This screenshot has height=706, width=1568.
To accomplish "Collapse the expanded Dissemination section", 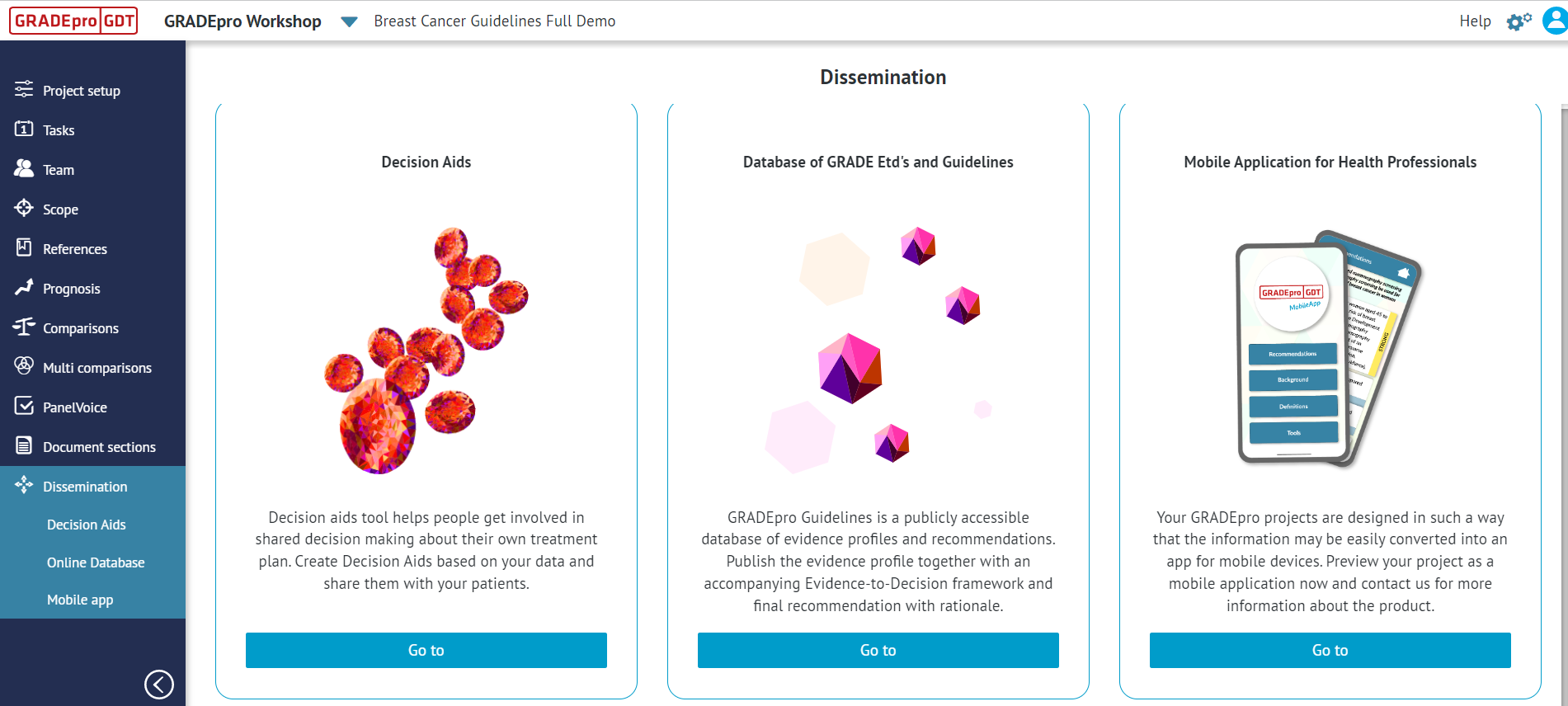I will tap(85, 486).
